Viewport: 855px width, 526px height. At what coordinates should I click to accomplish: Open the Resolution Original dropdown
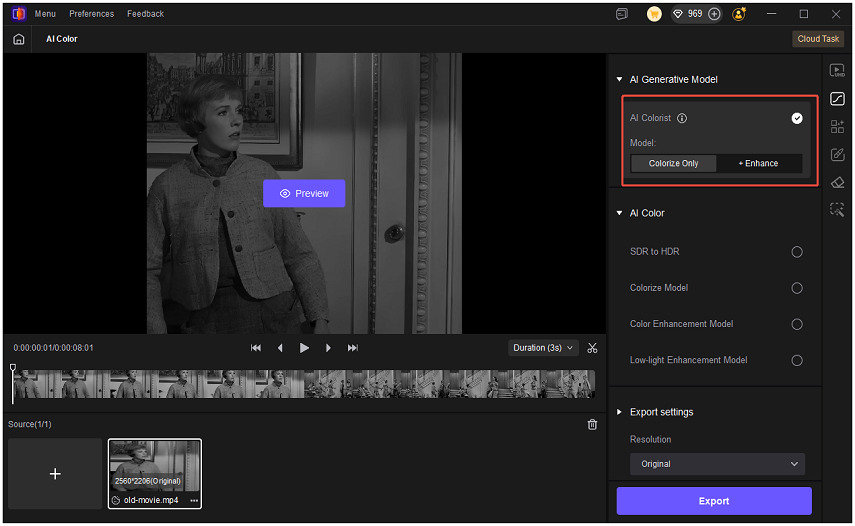(717, 464)
